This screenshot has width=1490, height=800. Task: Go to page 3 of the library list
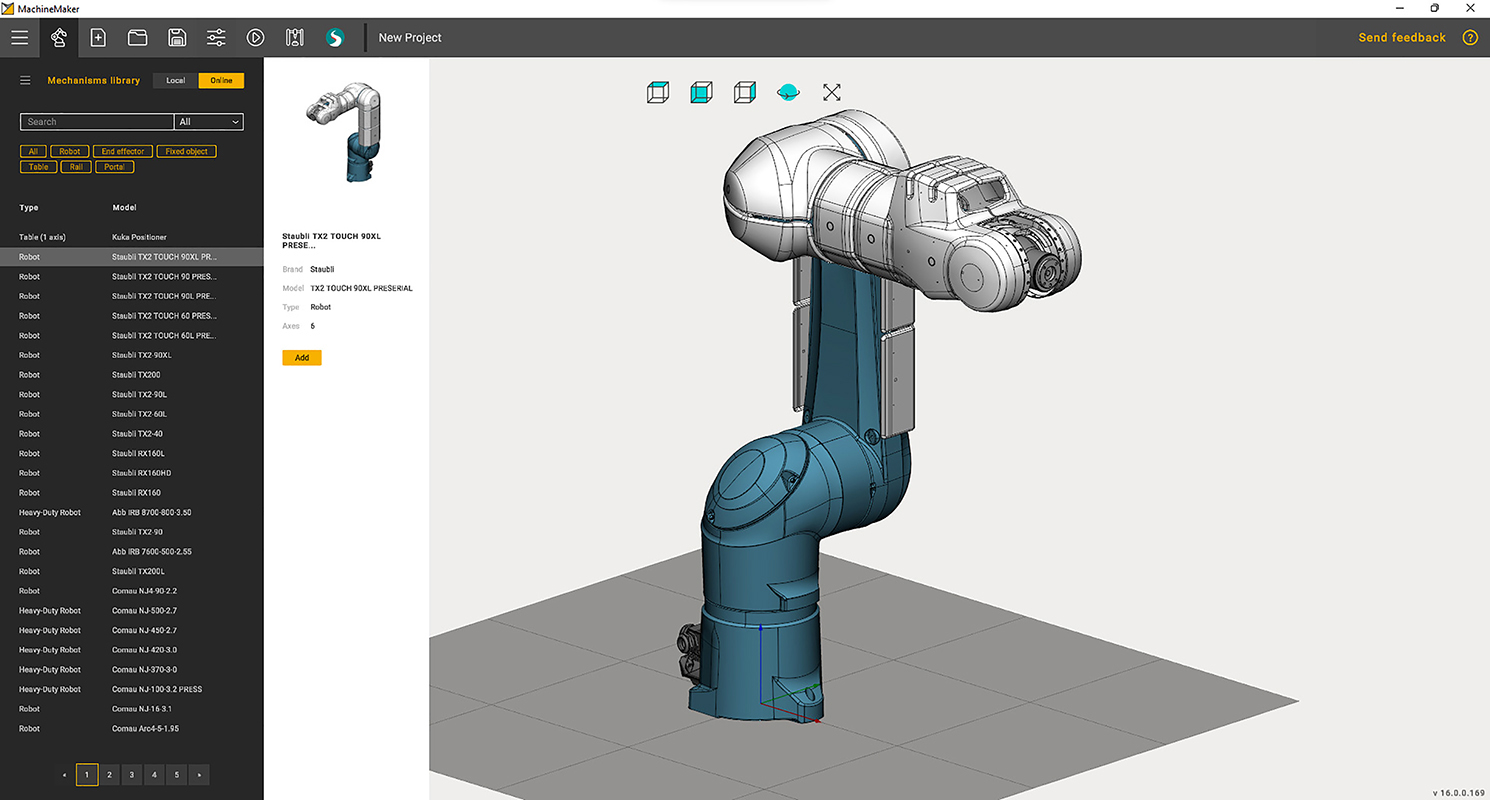point(131,774)
